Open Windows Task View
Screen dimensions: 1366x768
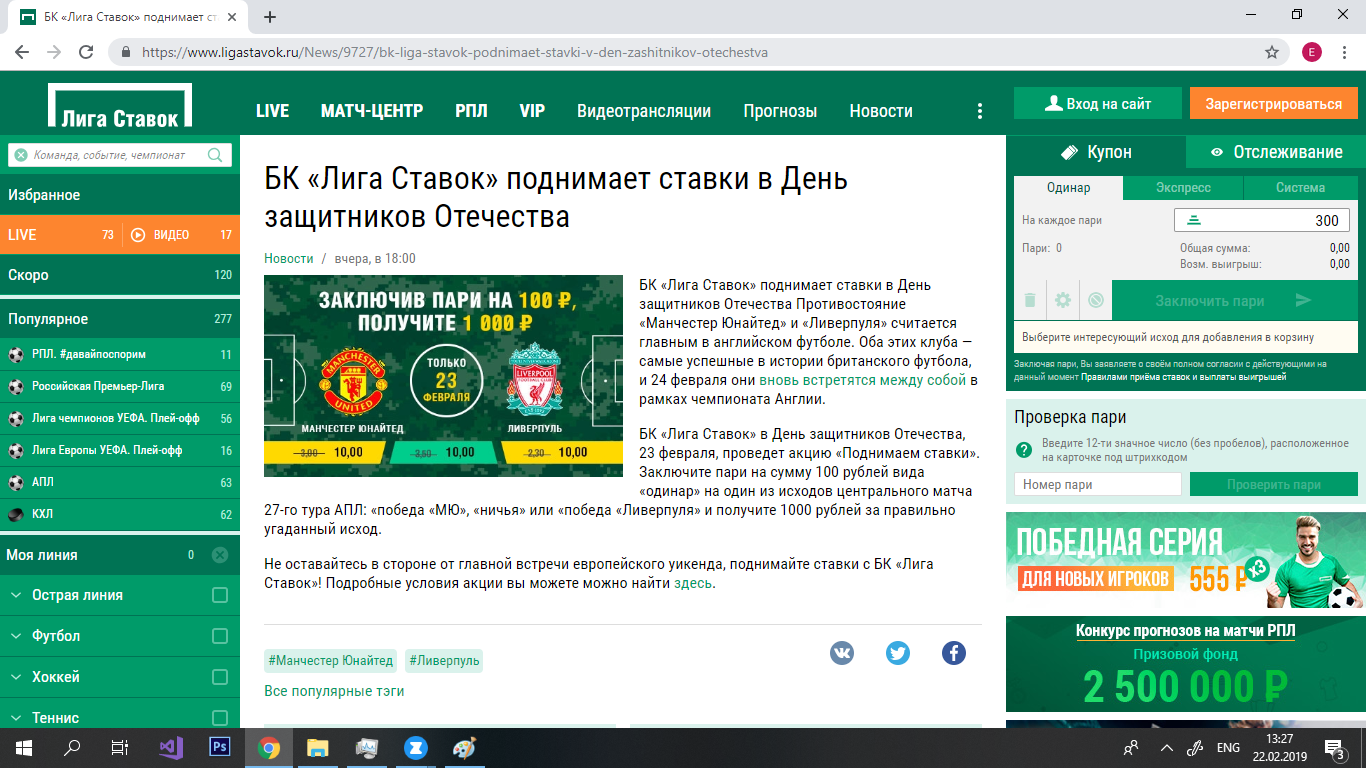point(120,747)
